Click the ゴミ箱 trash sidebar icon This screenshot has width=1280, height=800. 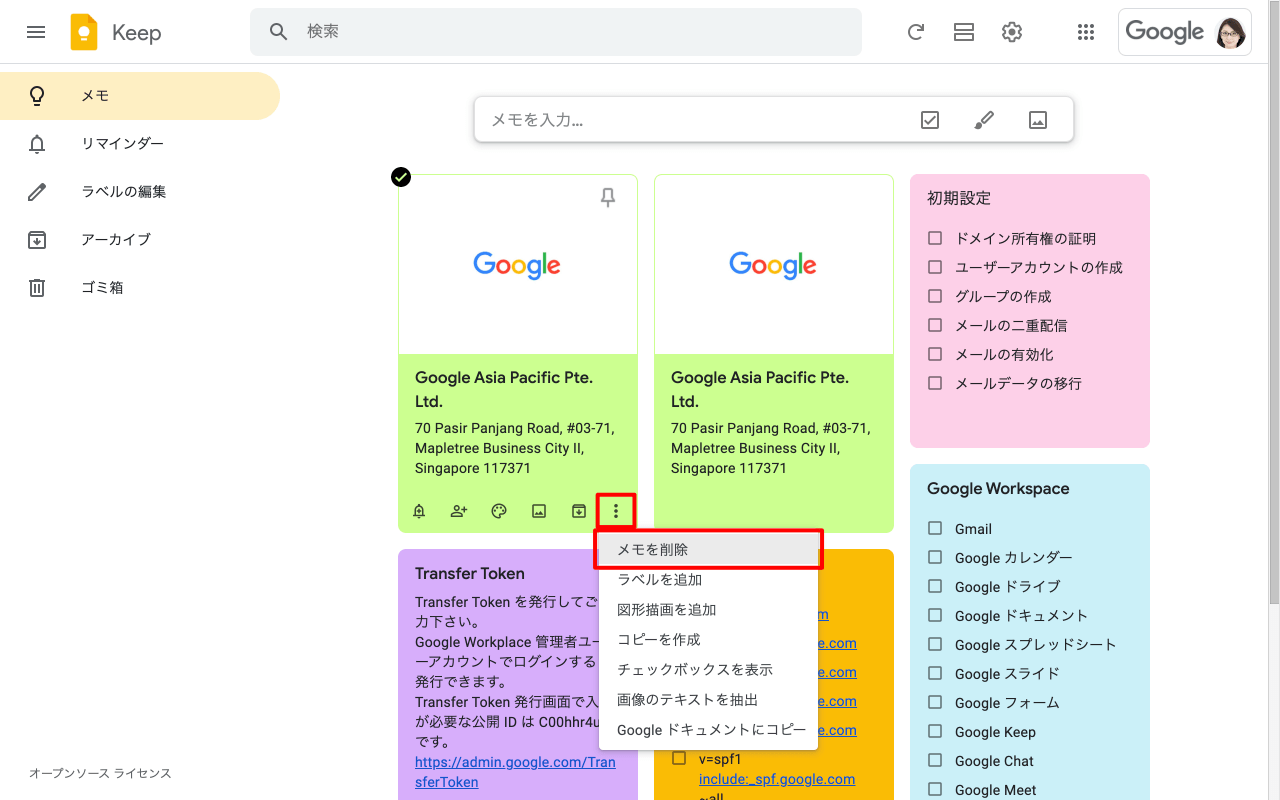(37, 288)
